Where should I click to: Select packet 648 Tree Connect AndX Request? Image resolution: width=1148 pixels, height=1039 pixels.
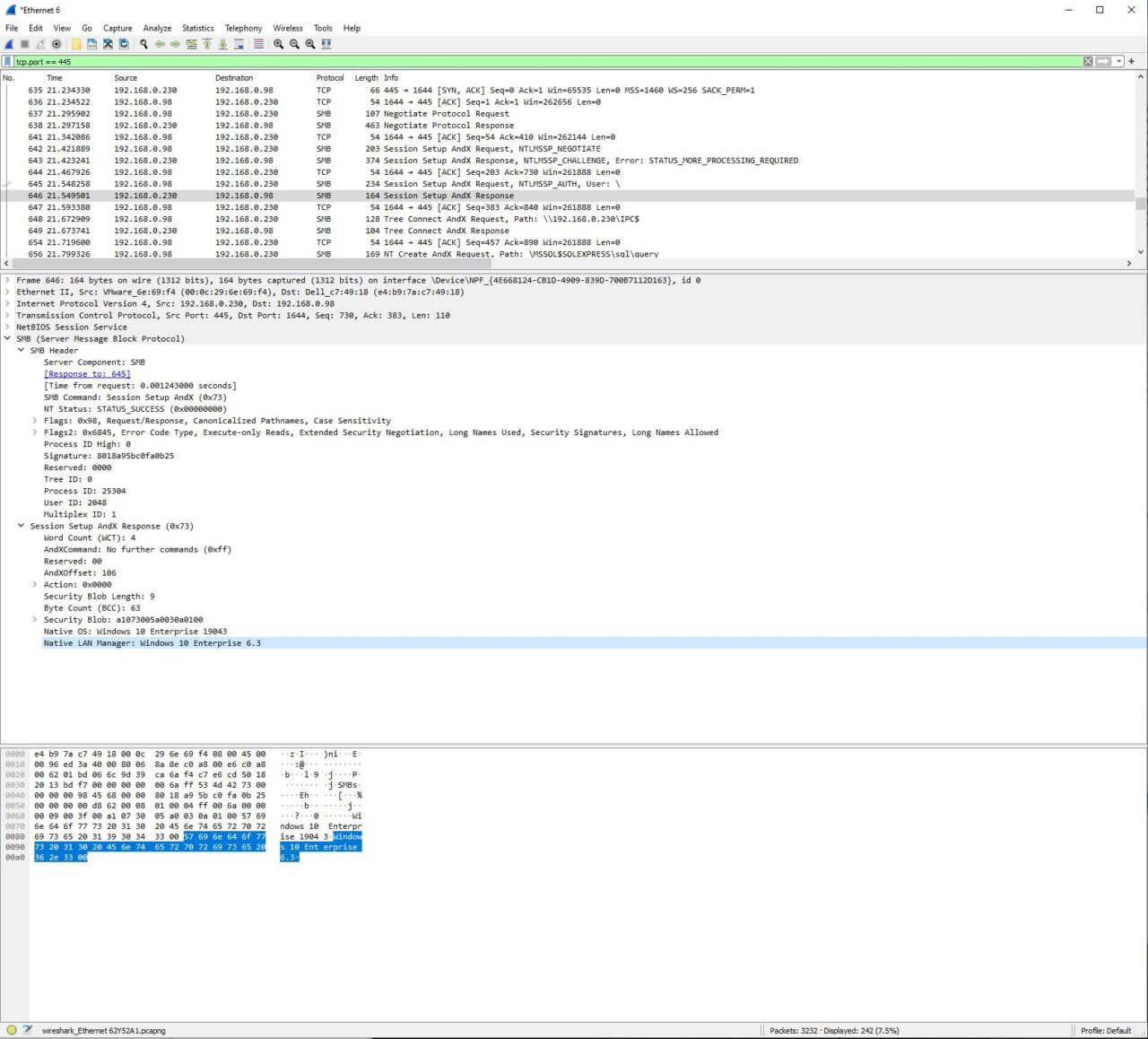point(567,218)
